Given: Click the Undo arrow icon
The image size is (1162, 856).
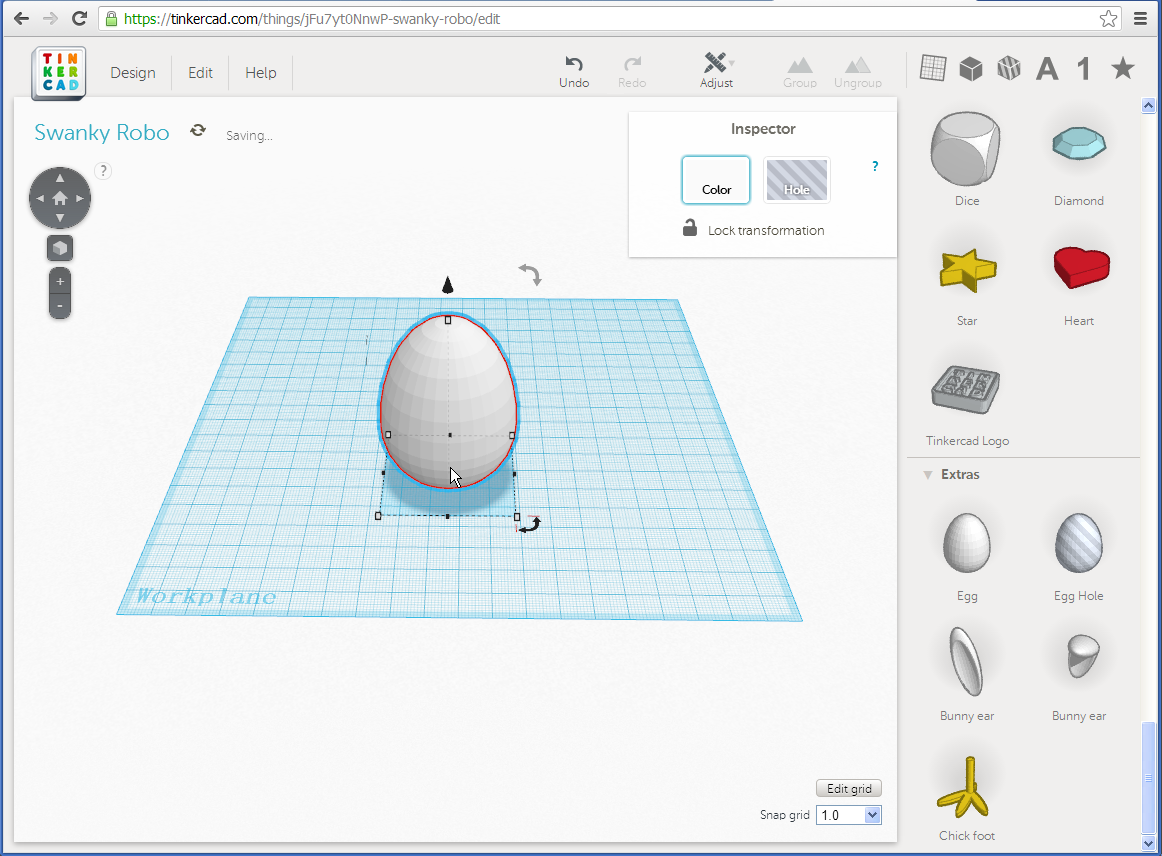Looking at the screenshot, I should point(574,64).
